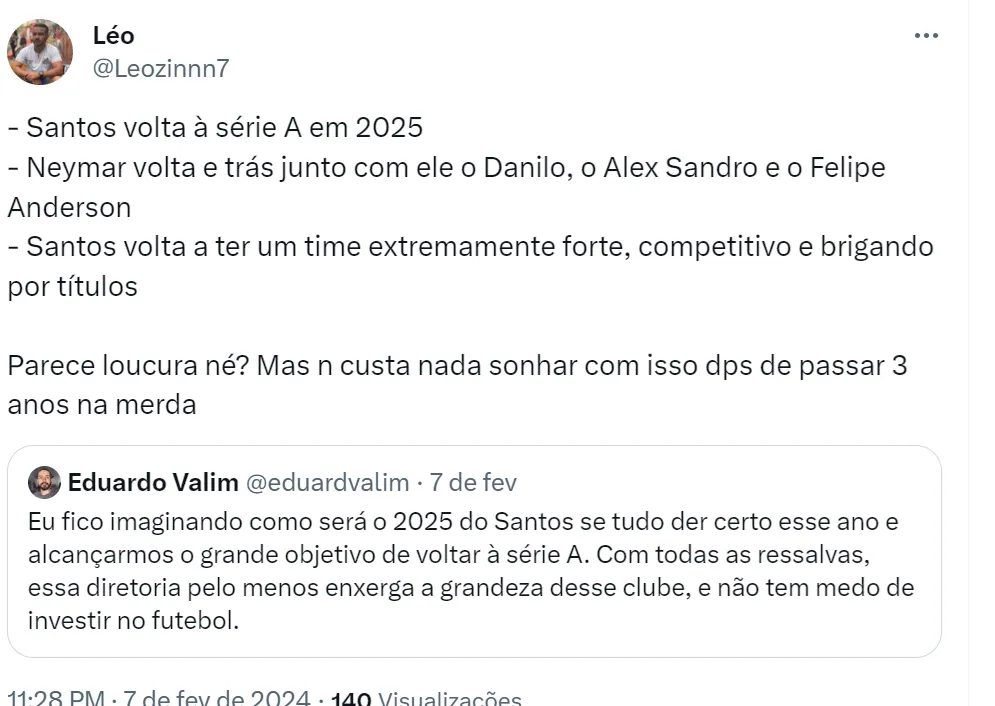Click the sentence starting "Parece loucura né?"
This screenshot has width=995, height=706.
point(457,365)
